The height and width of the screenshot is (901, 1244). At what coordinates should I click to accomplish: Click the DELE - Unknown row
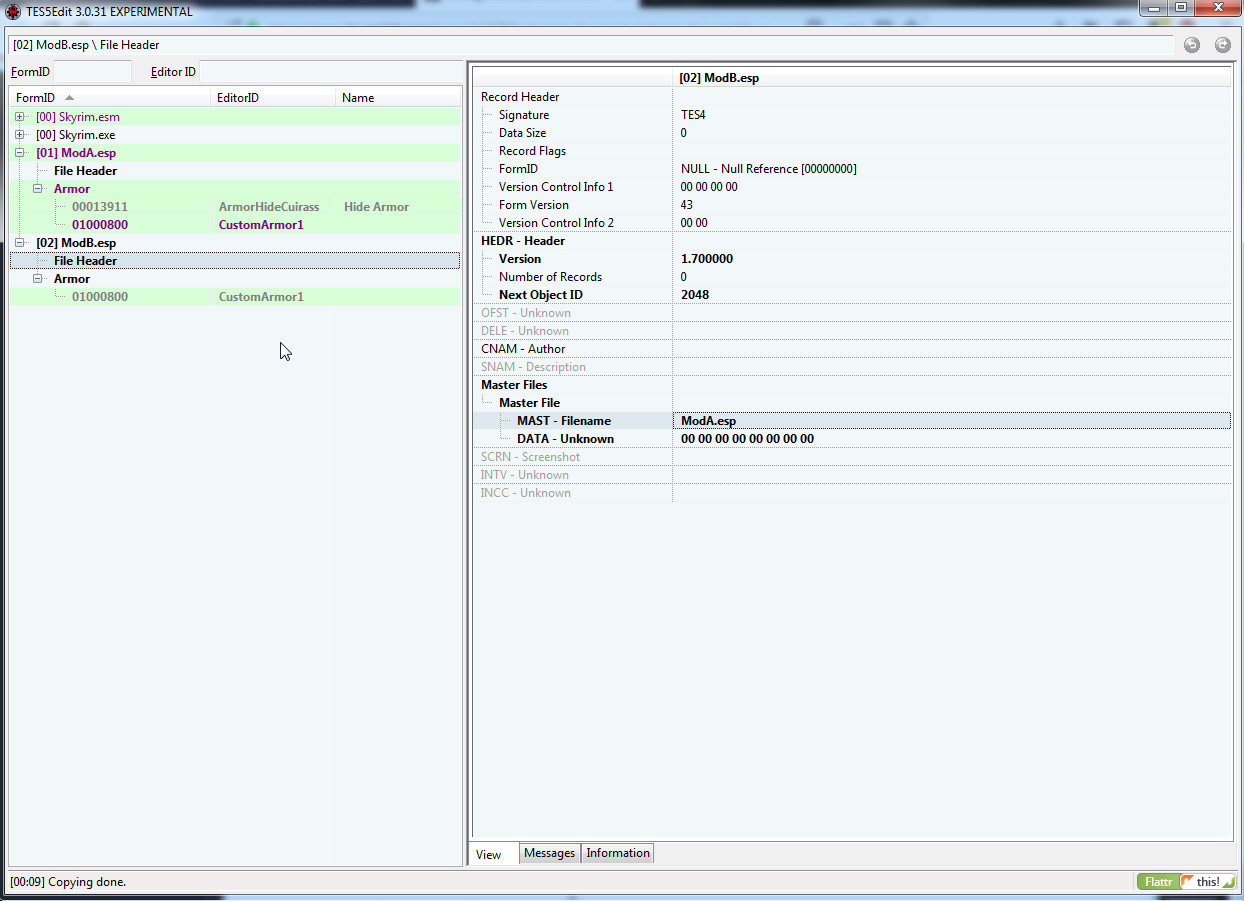click(x=852, y=331)
